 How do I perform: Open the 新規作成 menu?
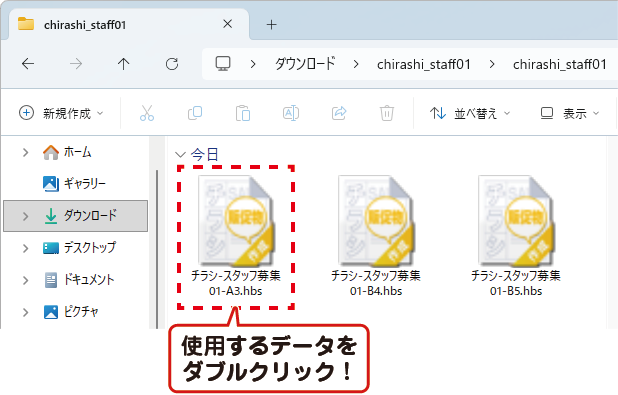coord(61,113)
